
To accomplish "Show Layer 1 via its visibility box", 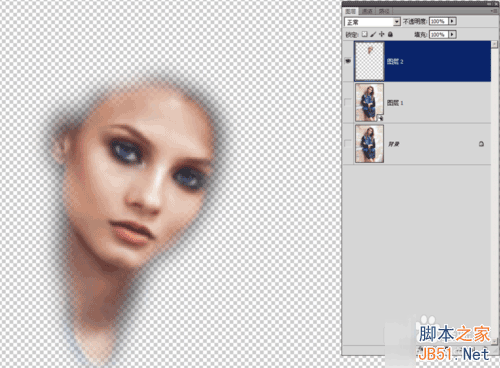I will (348, 102).
